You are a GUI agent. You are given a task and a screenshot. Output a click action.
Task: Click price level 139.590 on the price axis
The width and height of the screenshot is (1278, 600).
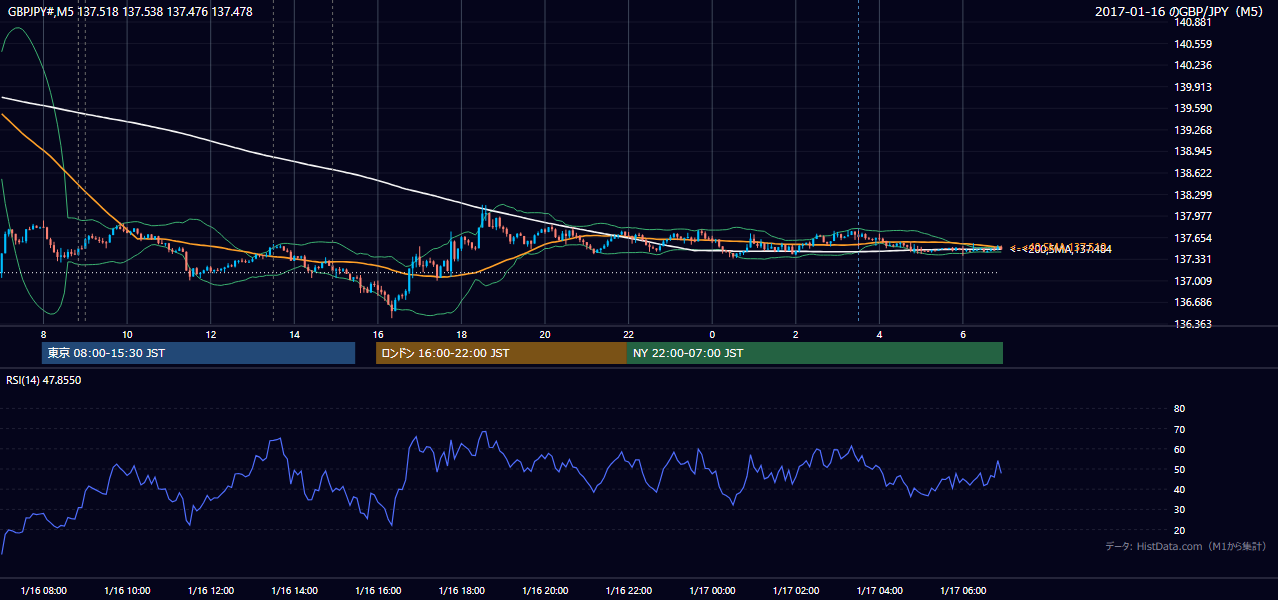[1193, 108]
